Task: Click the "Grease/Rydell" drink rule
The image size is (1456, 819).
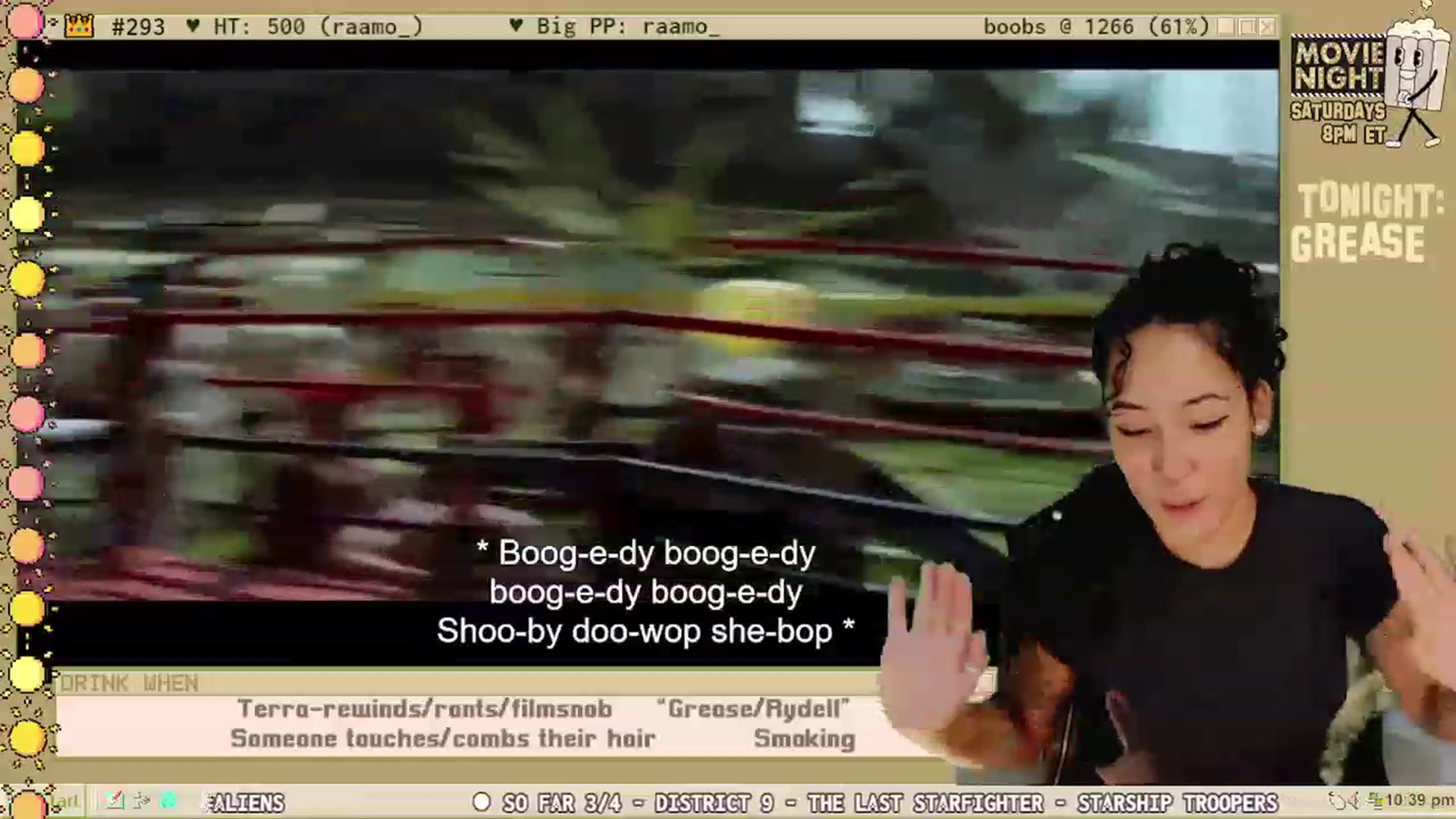Action: click(x=754, y=708)
